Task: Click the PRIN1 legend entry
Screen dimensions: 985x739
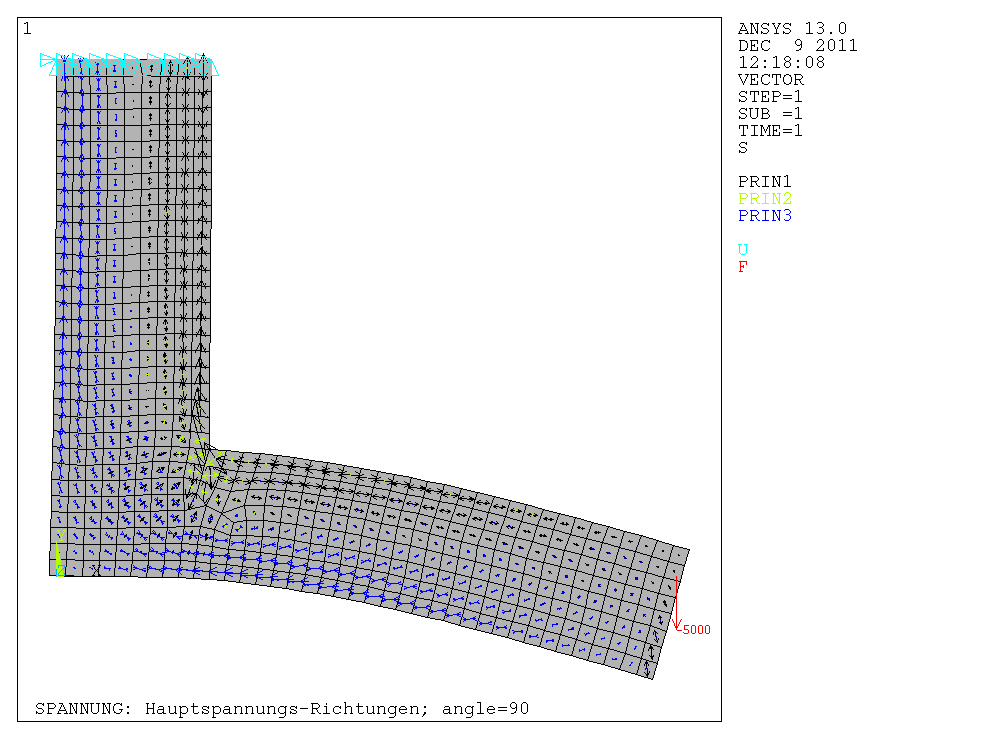Action: point(765,182)
